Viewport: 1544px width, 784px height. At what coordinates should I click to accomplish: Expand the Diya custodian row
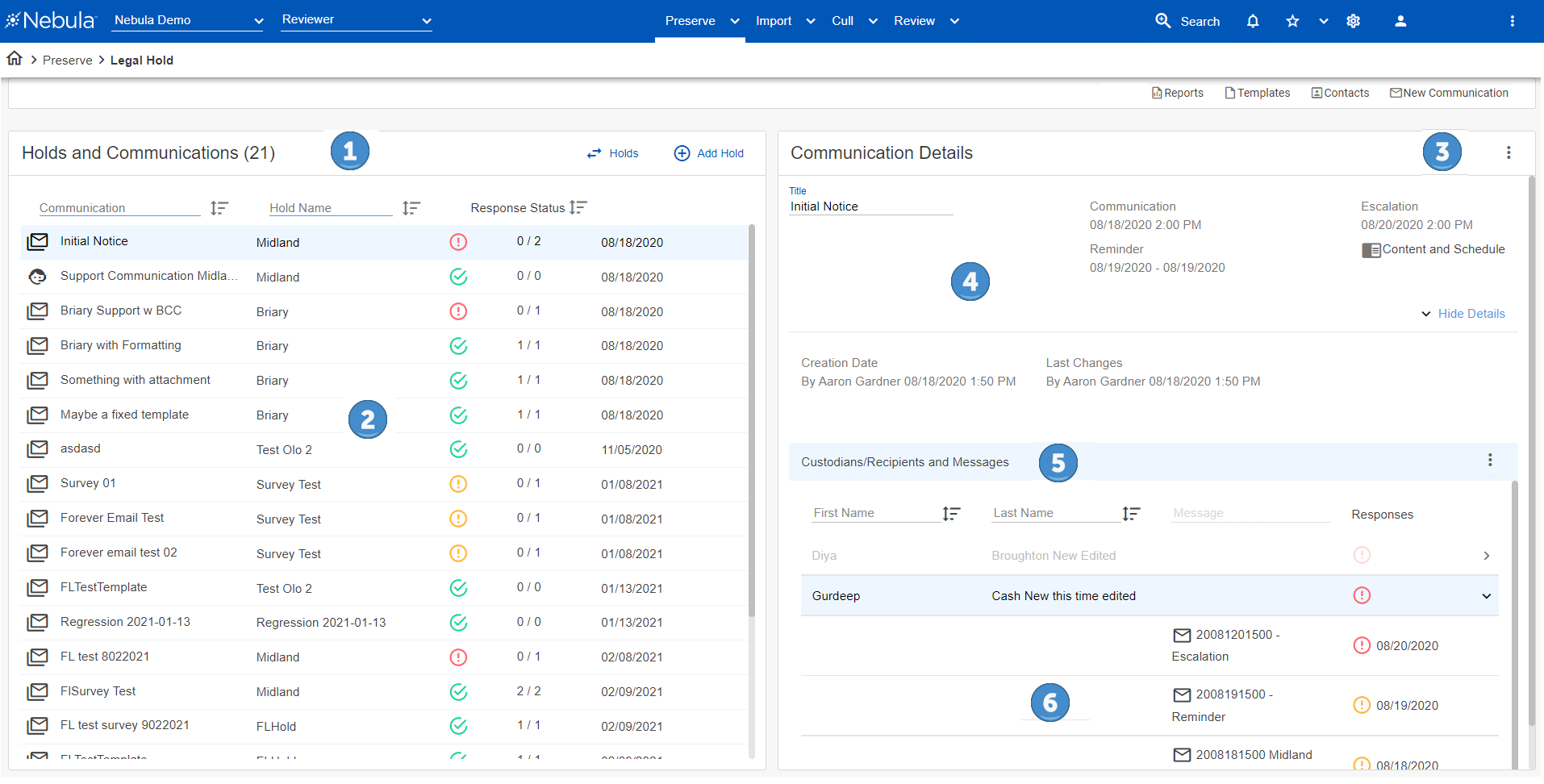(x=1486, y=556)
